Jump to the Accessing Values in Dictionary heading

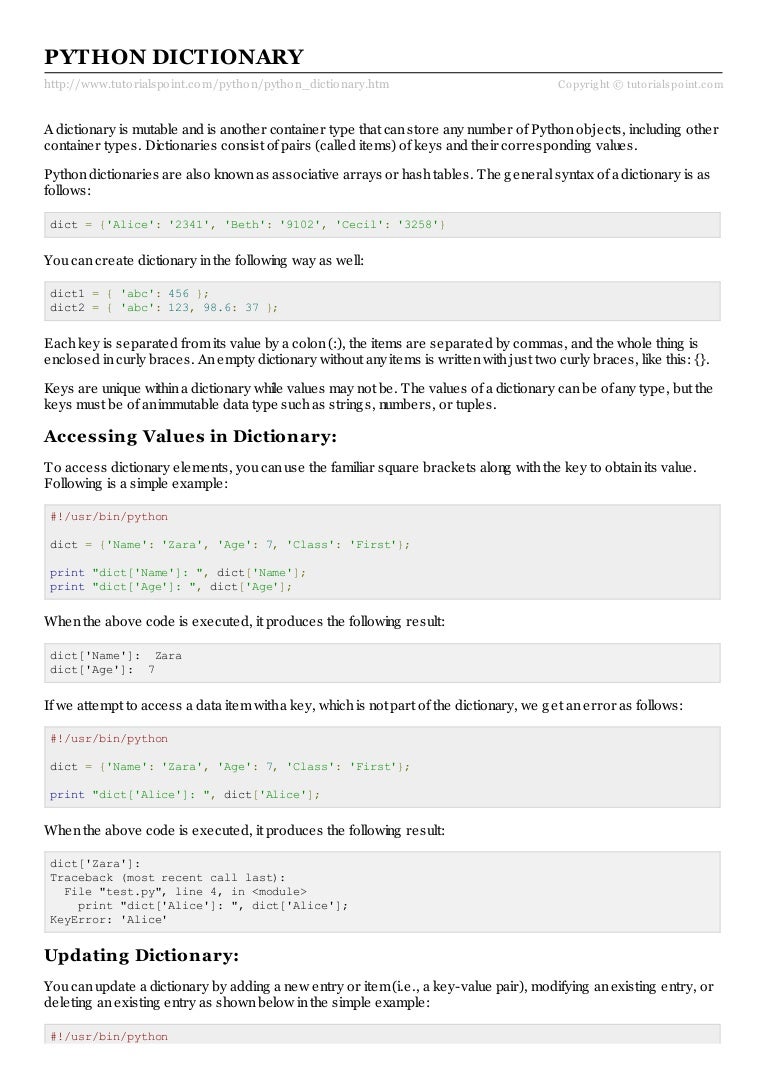pos(191,436)
